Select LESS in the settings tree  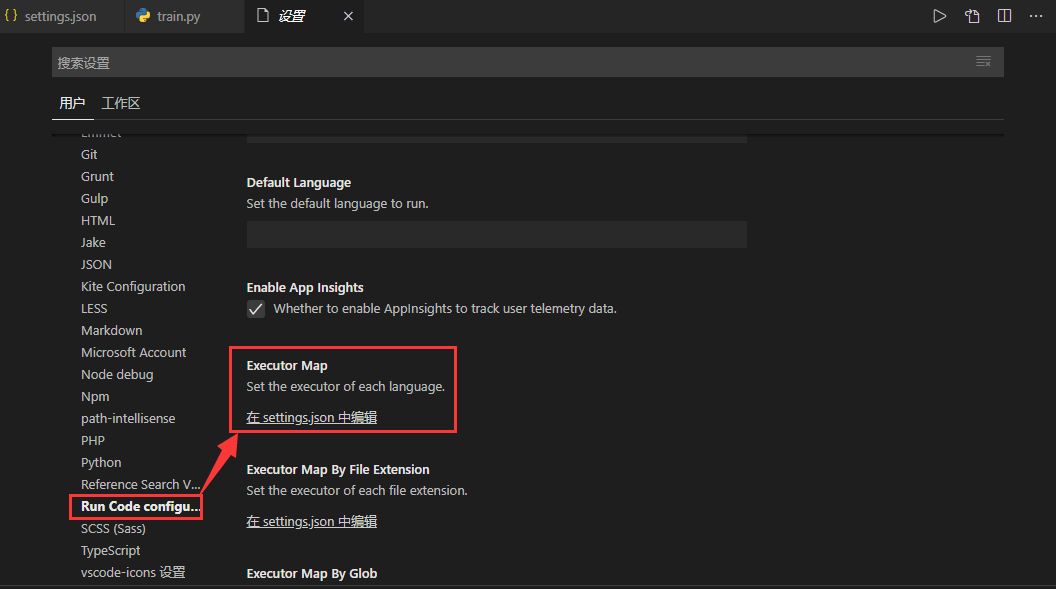click(94, 308)
